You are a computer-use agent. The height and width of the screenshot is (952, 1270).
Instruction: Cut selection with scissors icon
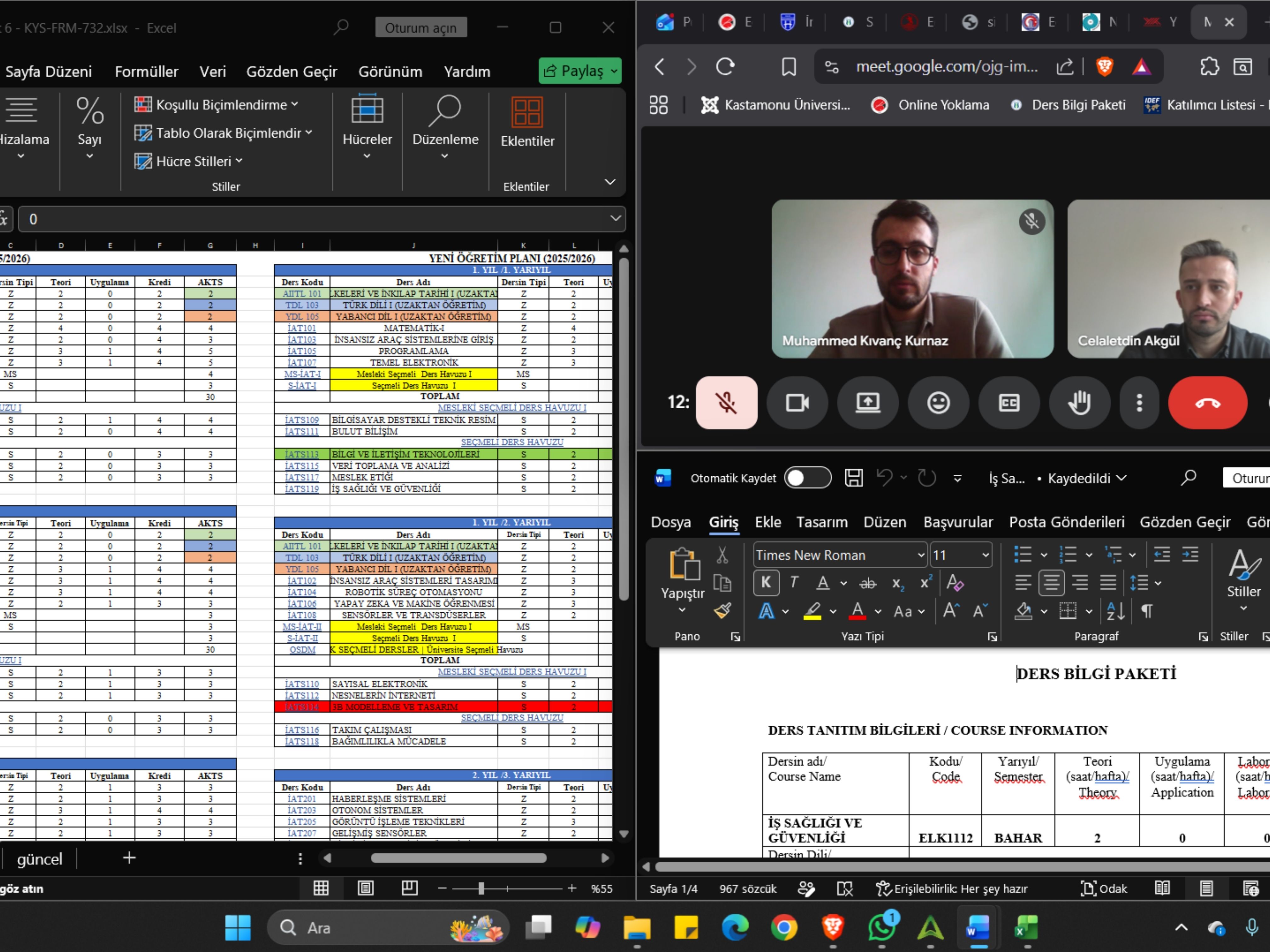(x=722, y=554)
